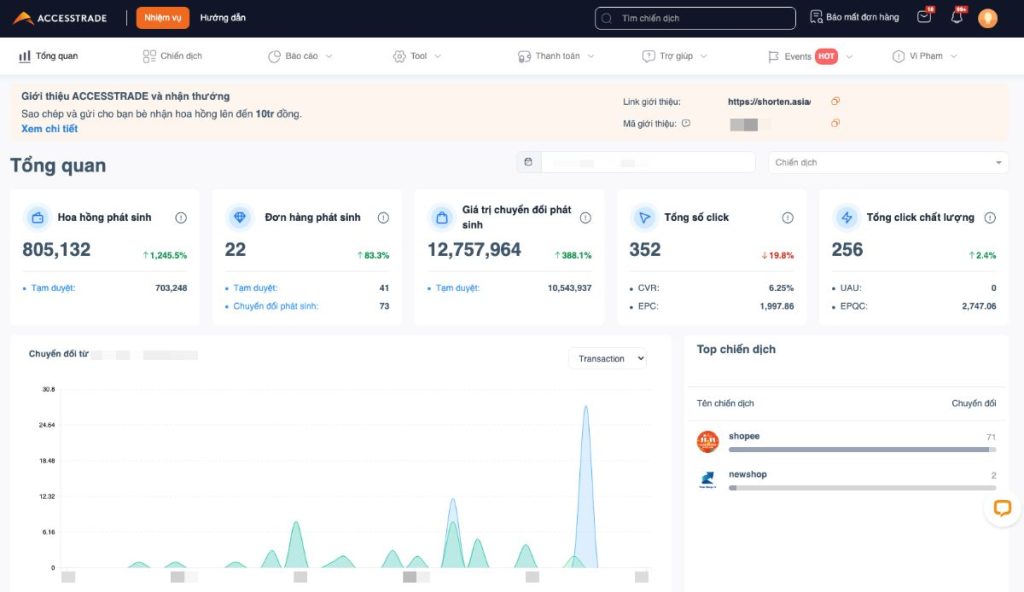
Task: Open the Chiến dịch campaign filter dropdown
Action: click(888, 162)
